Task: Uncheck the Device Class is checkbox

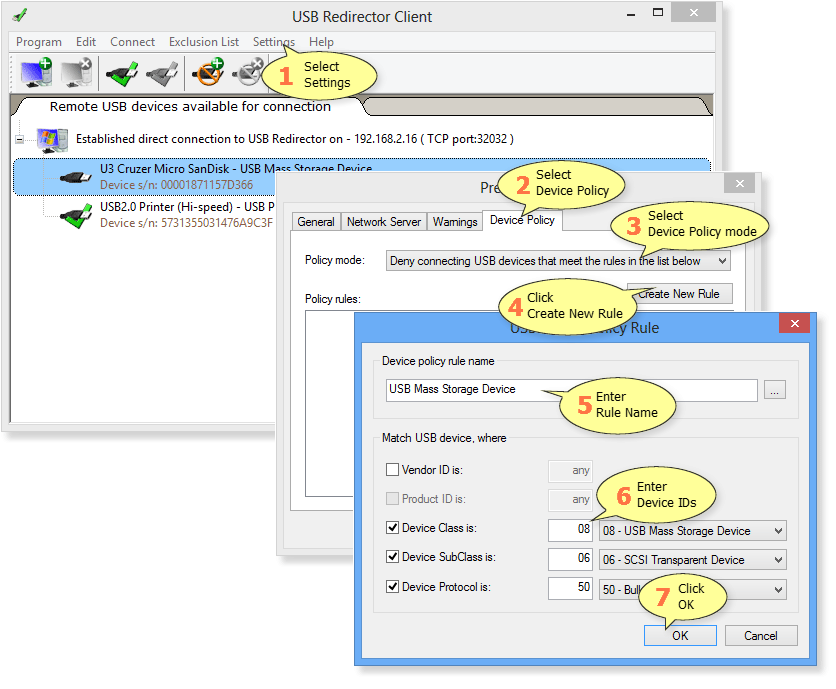Action: (392, 528)
